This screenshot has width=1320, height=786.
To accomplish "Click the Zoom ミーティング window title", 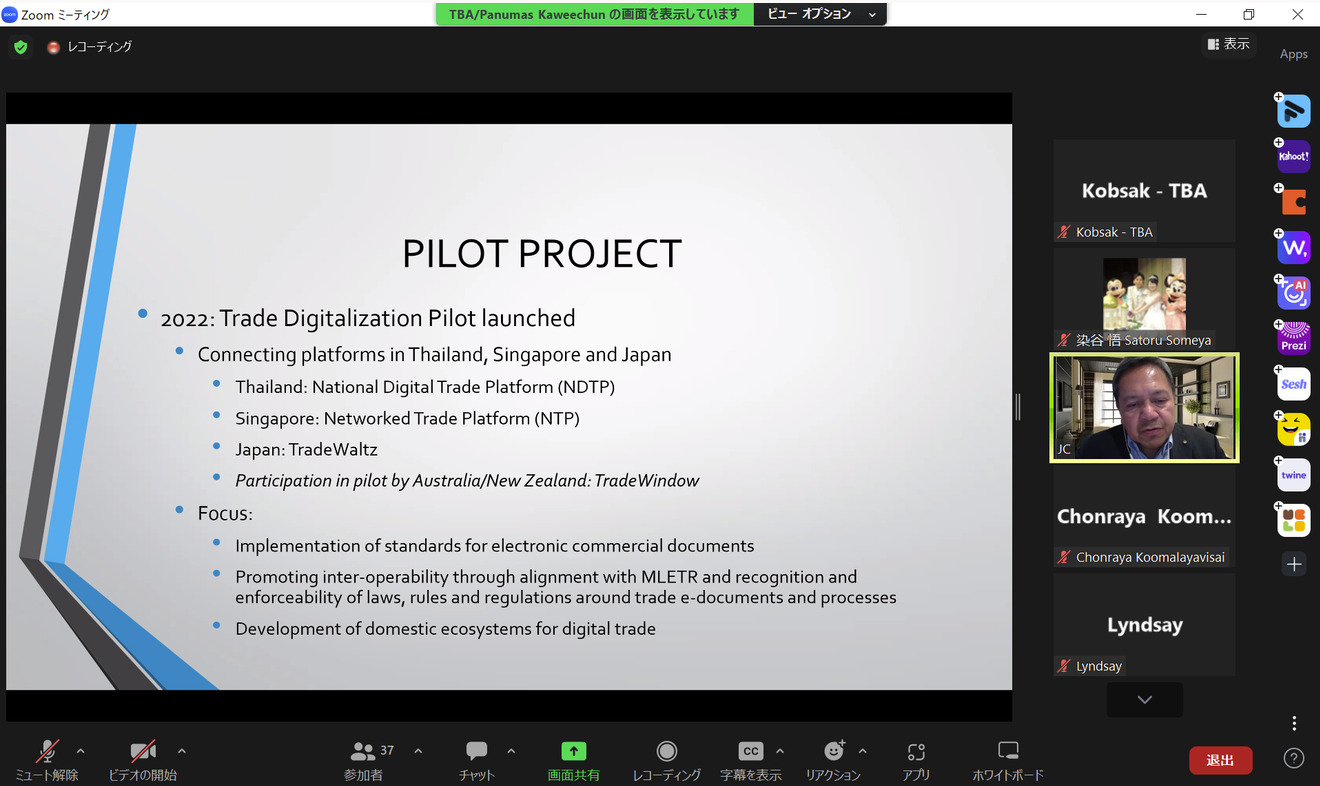I will tap(65, 15).
